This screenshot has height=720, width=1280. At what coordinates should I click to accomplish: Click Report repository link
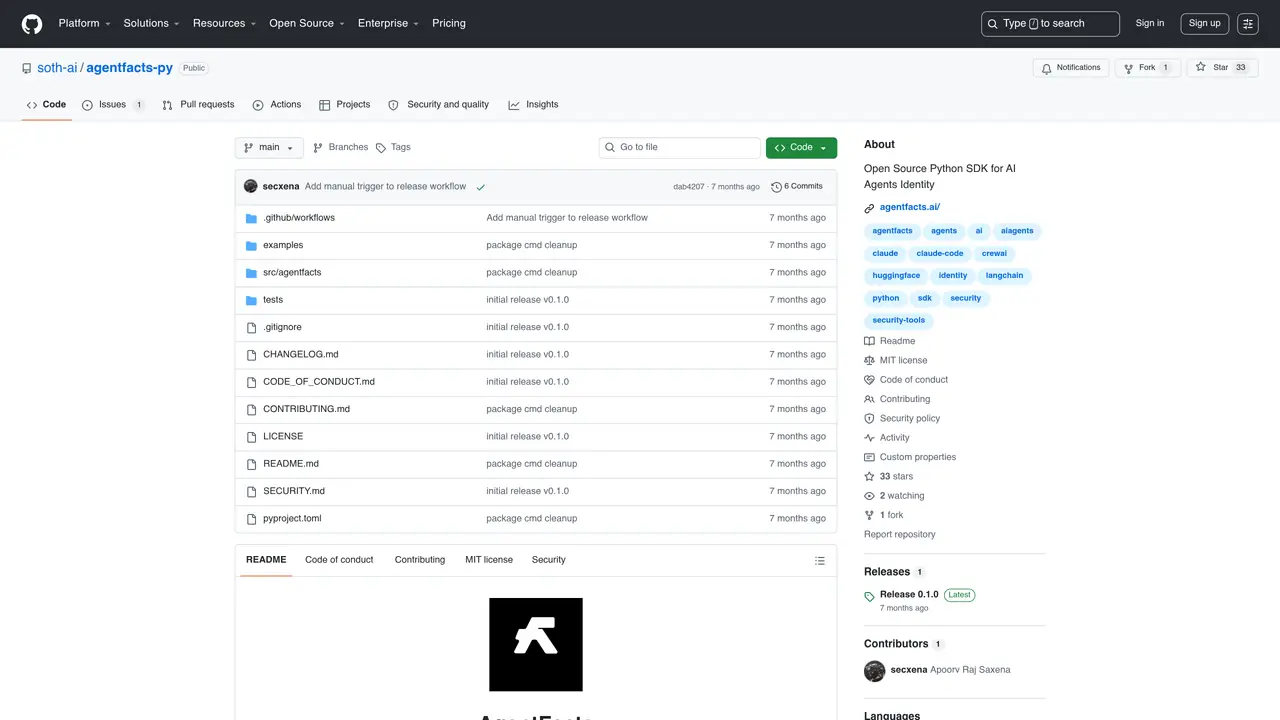900,535
